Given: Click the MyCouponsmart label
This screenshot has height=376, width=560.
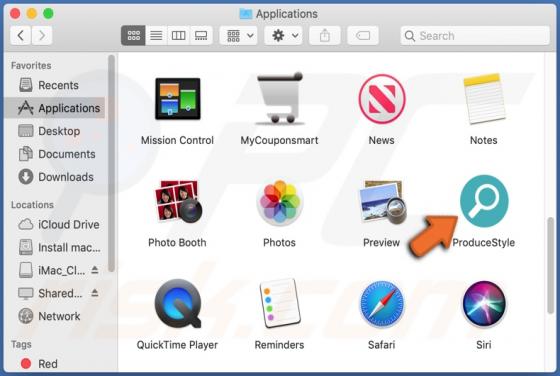Looking at the screenshot, I should [x=279, y=140].
